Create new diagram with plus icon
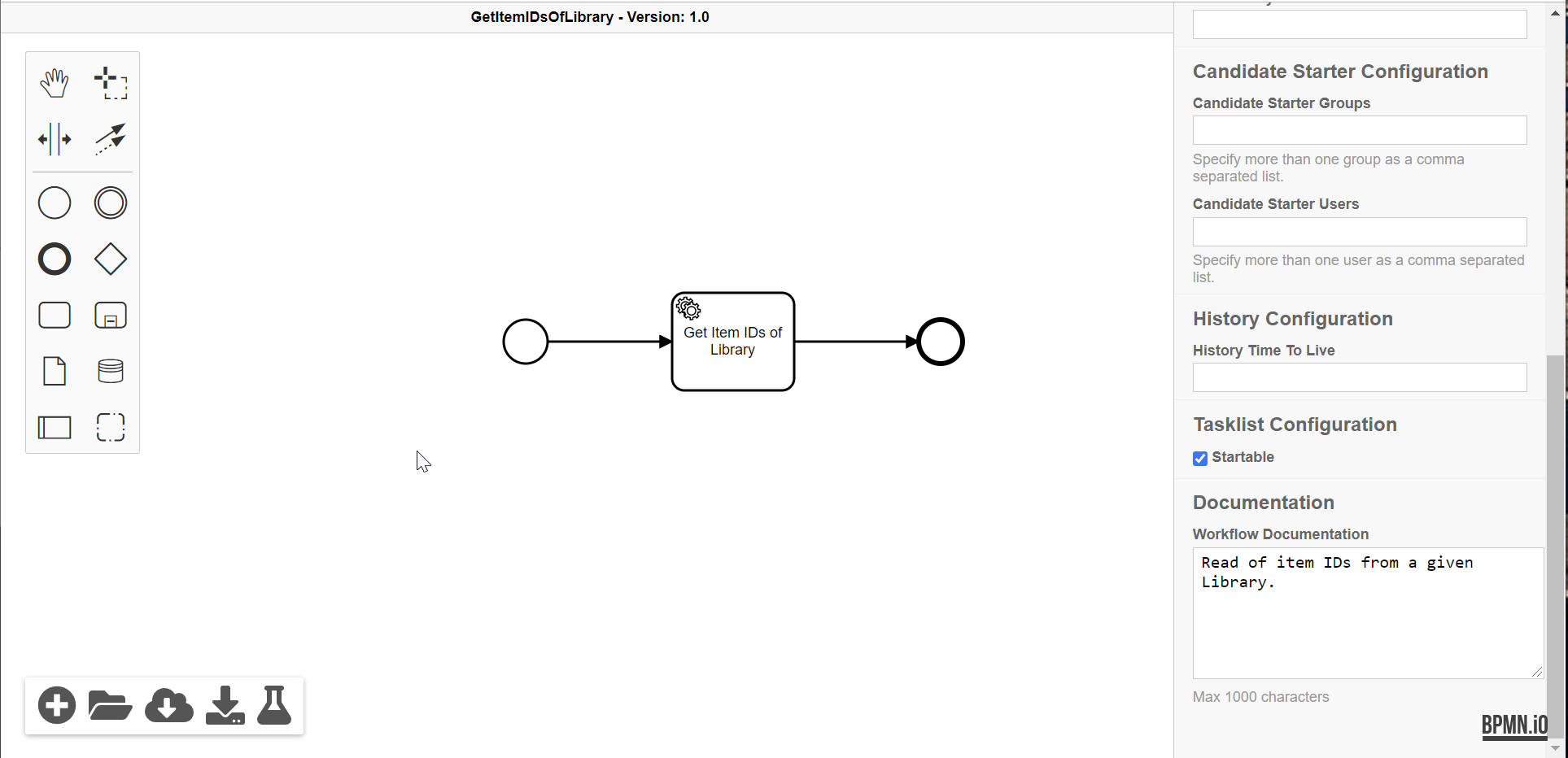The height and width of the screenshot is (758, 1568). (x=57, y=705)
